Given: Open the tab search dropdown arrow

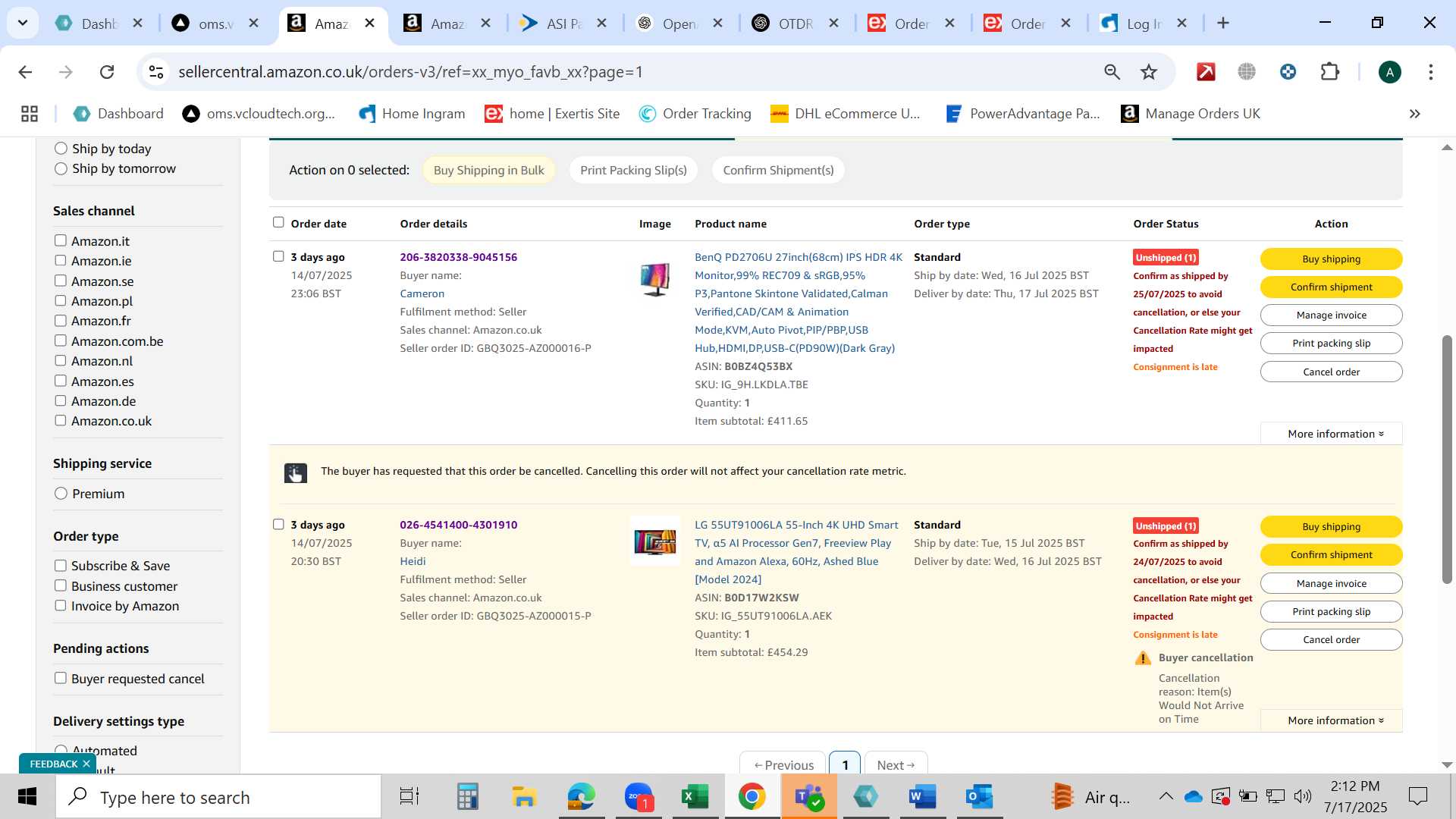Looking at the screenshot, I should pyautogui.click(x=23, y=23).
